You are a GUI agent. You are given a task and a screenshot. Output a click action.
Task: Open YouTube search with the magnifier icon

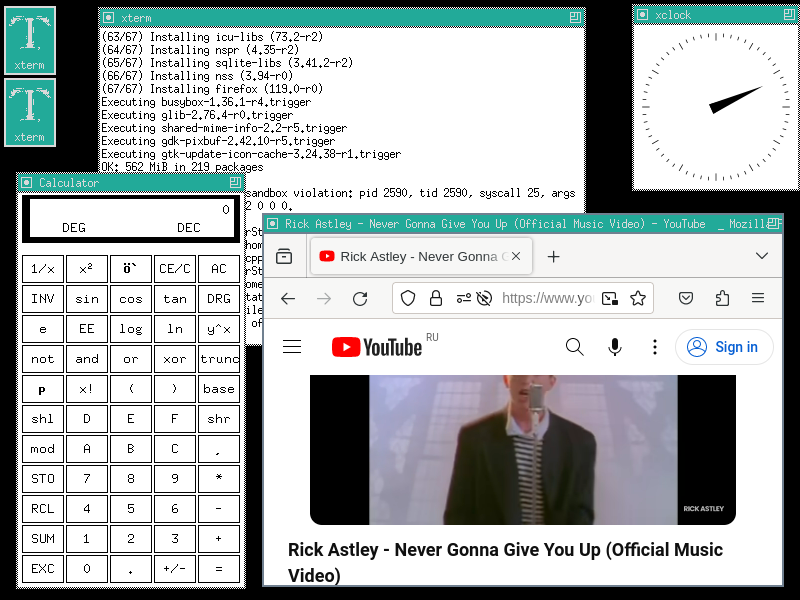click(574, 347)
